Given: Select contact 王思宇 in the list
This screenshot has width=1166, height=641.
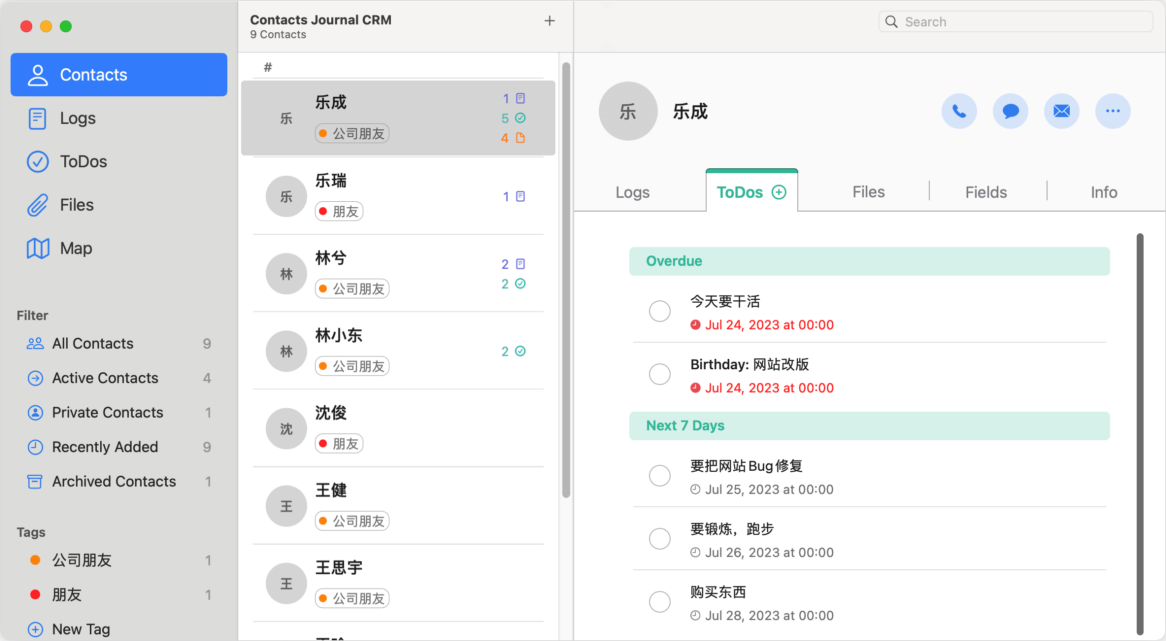Looking at the screenshot, I should 398,583.
